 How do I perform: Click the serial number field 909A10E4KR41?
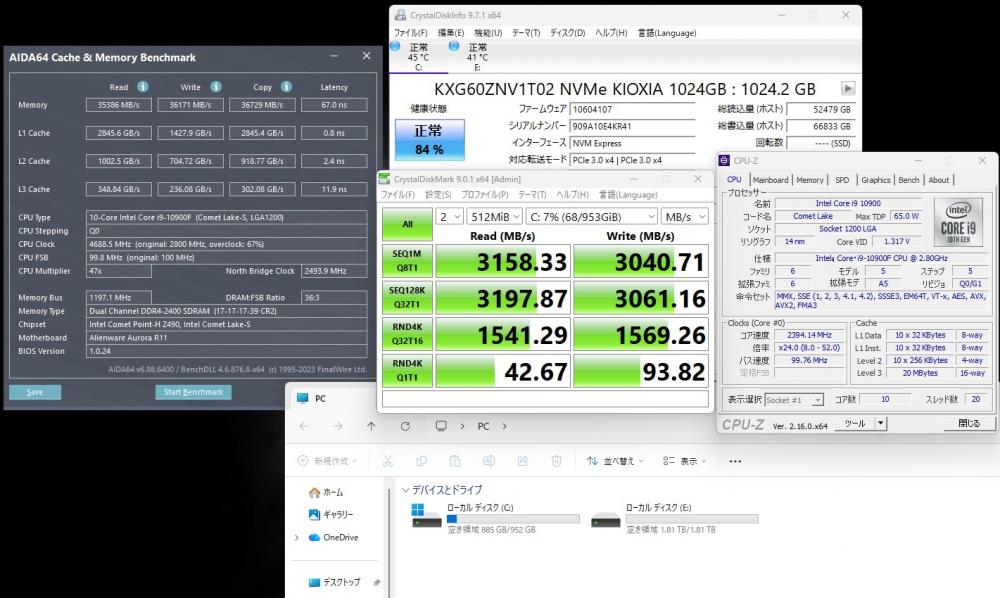tap(632, 126)
